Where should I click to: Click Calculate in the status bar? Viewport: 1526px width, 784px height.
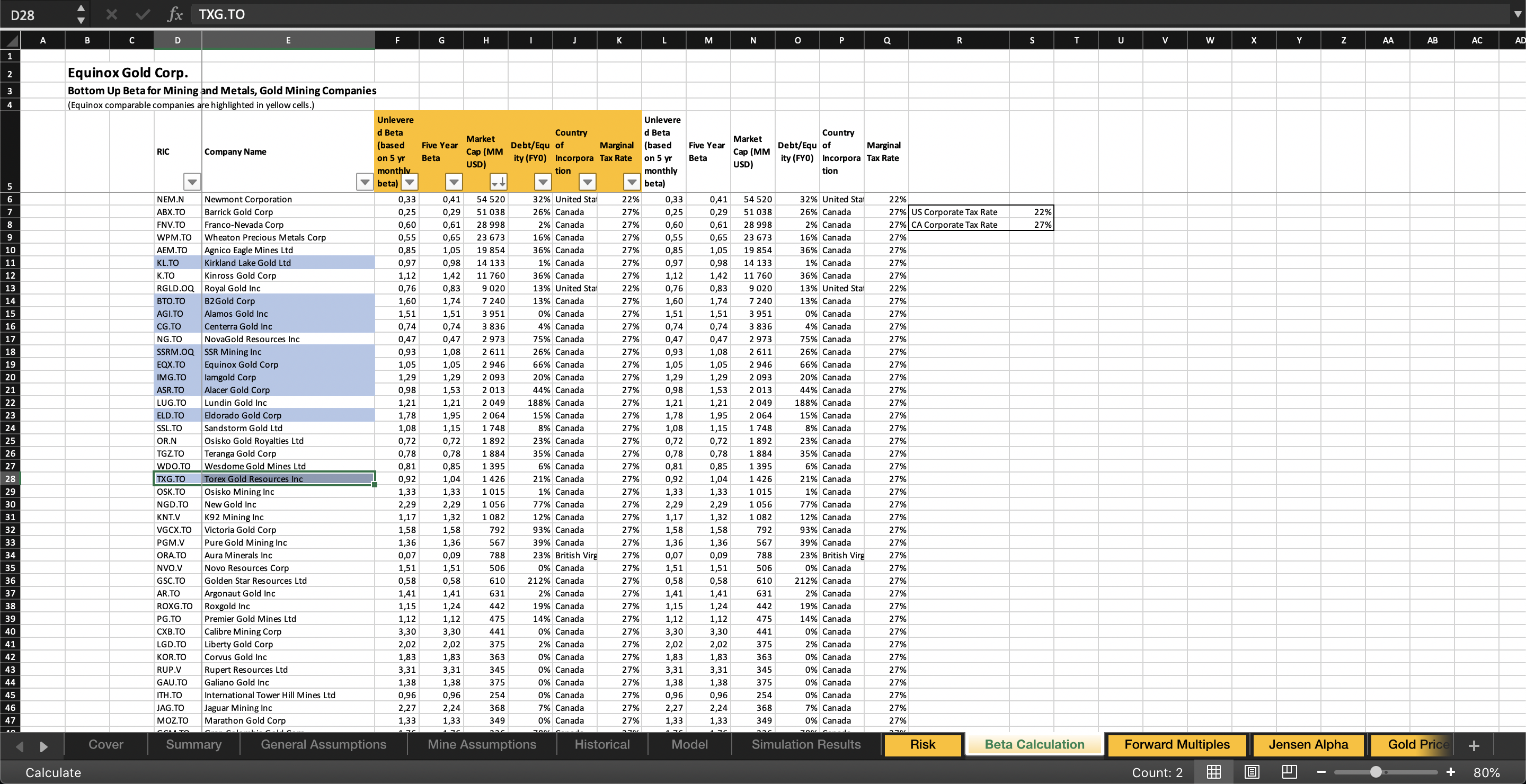53,772
